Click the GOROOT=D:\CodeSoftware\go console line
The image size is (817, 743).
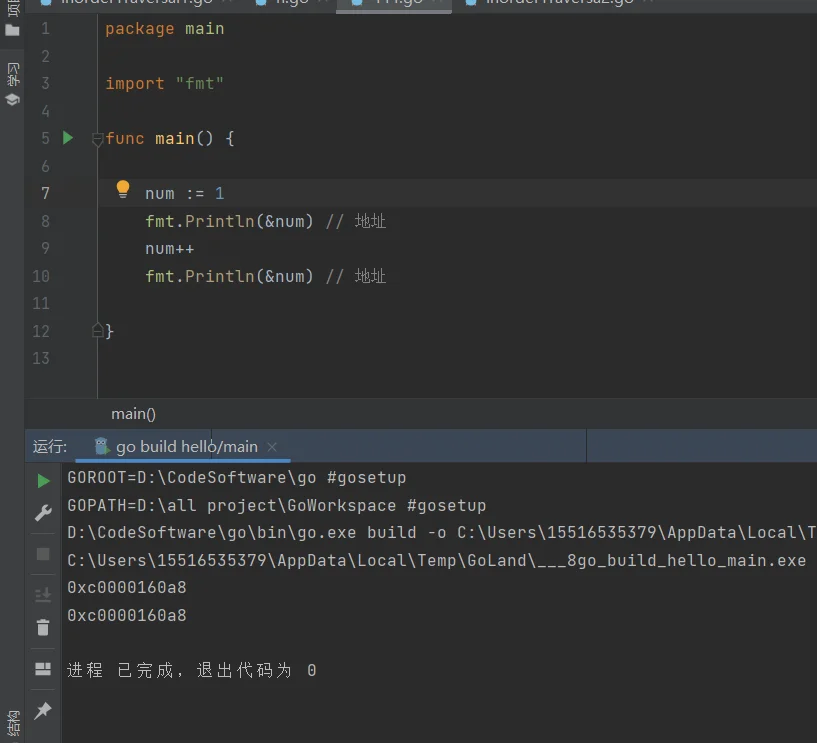click(x=237, y=478)
